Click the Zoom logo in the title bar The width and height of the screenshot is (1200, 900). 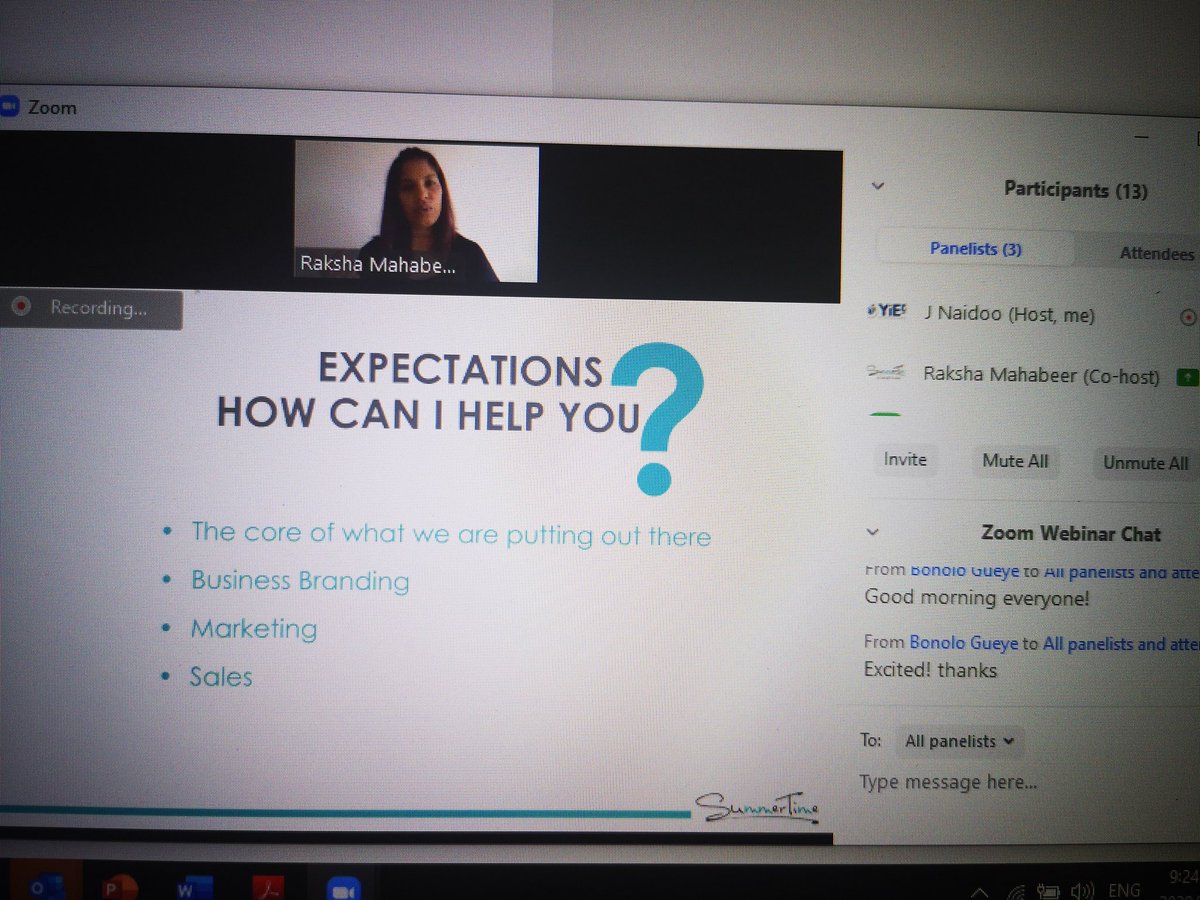coord(8,104)
